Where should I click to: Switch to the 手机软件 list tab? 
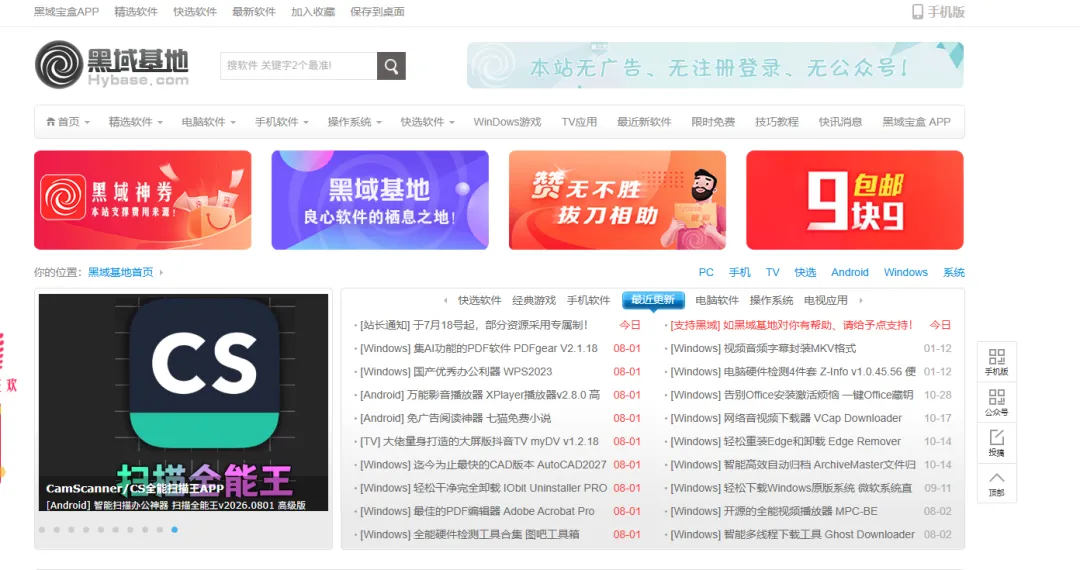[588, 300]
